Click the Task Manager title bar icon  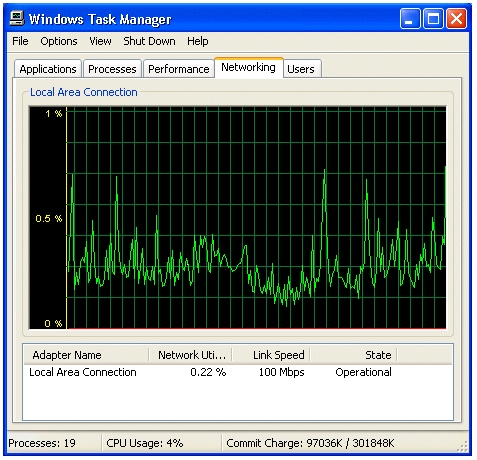pos(17,18)
